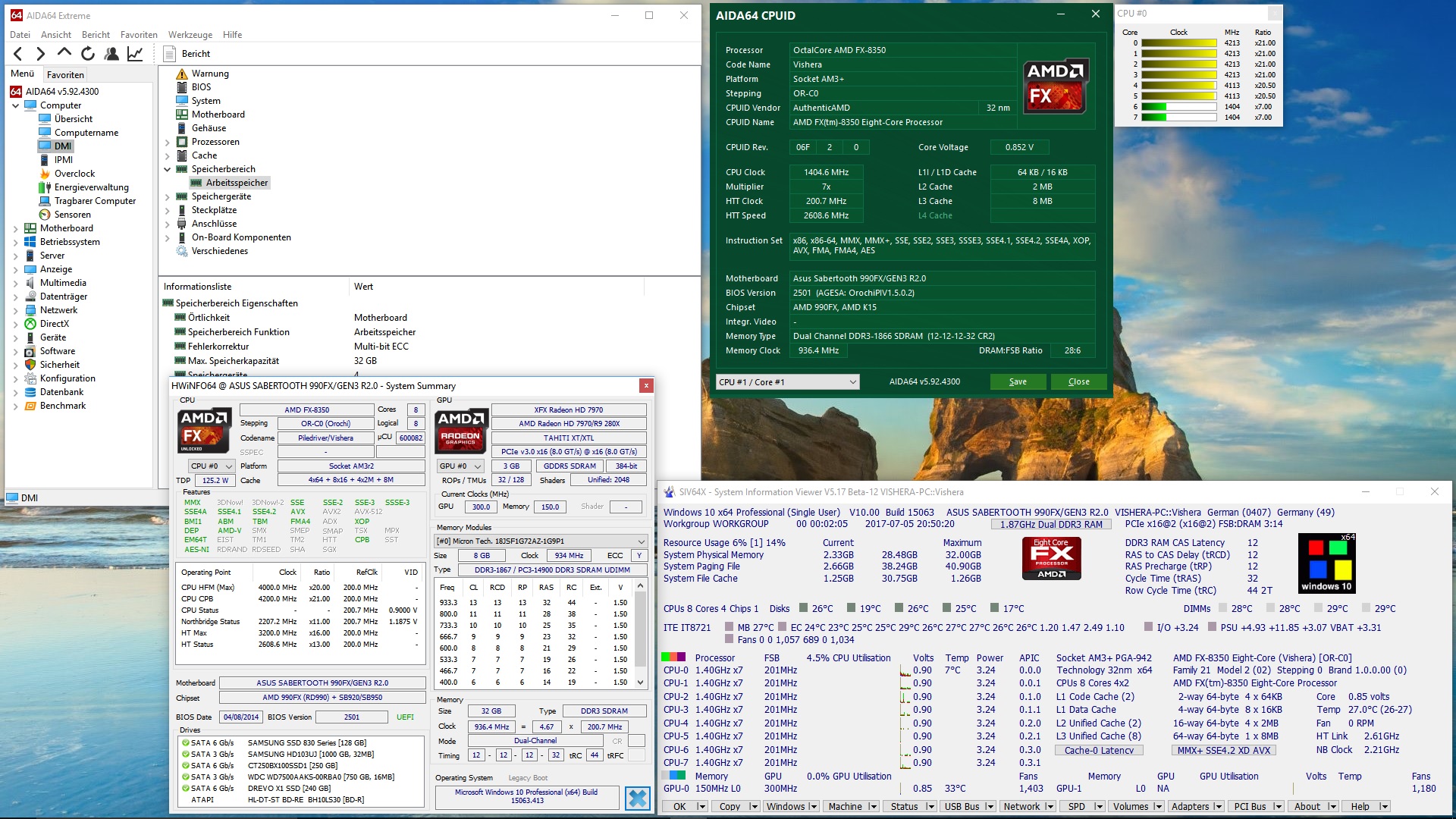Click the AMD FX logo in AIDA64 CPUID
Viewport: 1456px width, 819px height.
1056,86
